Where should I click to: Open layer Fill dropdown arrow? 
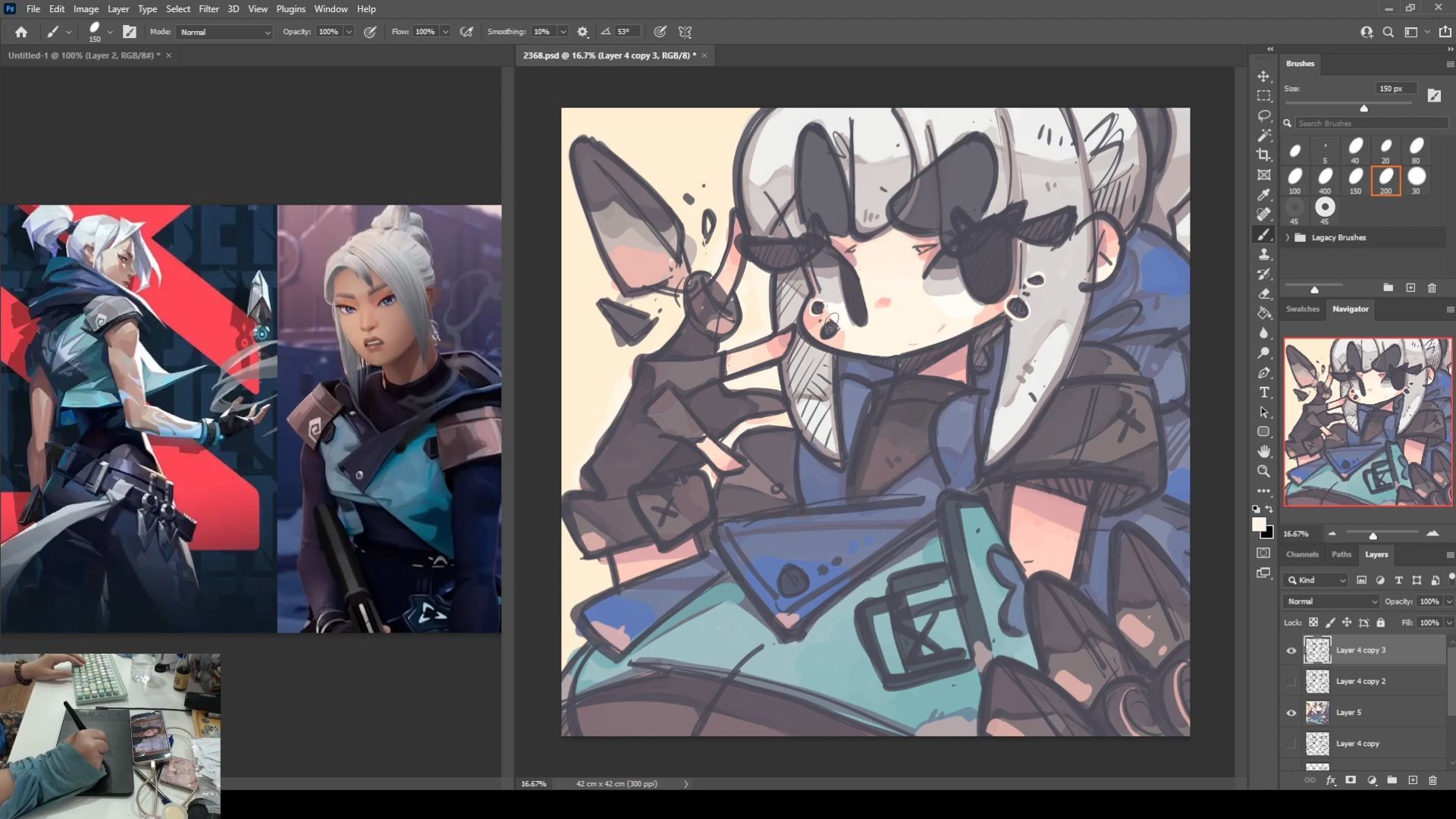pyautogui.click(x=1449, y=623)
